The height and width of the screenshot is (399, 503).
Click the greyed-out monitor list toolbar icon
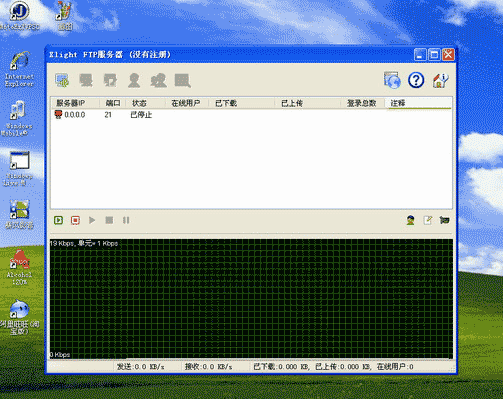[183, 80]
